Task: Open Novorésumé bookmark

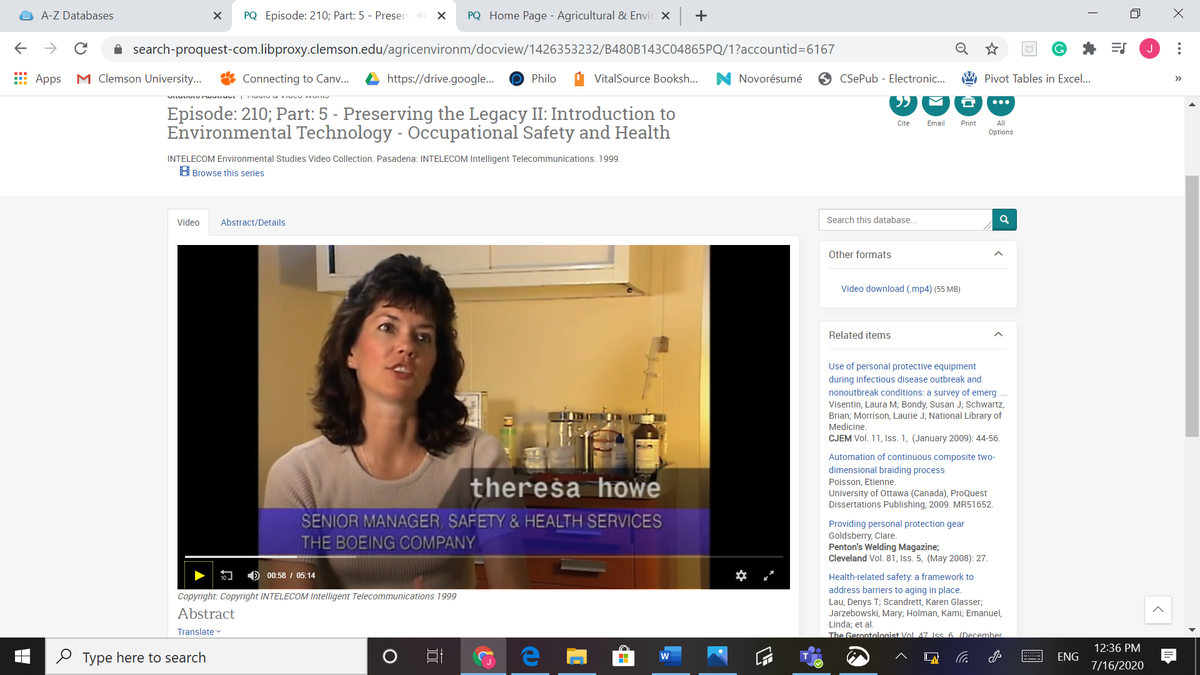Action: point(760,79)
